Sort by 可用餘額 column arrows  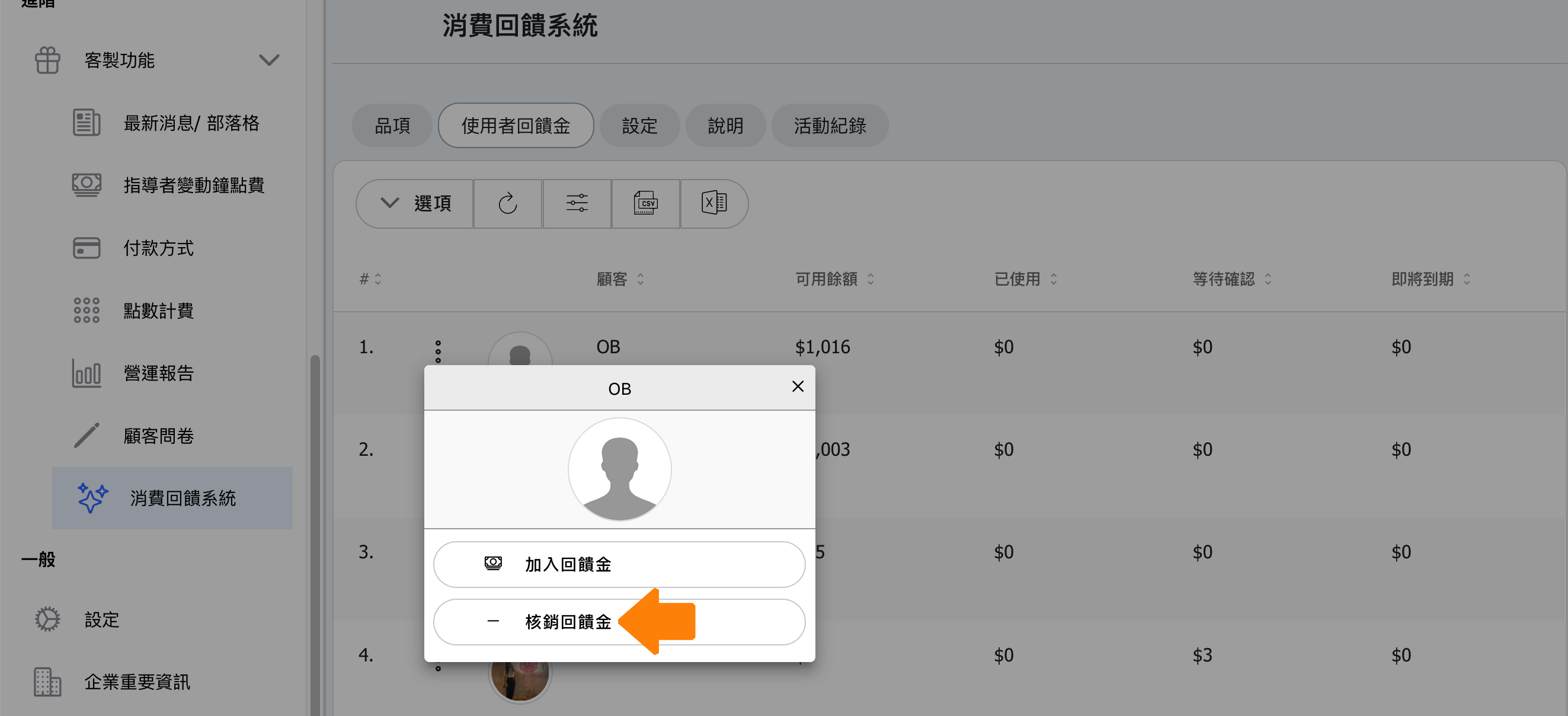click(871, 279)
